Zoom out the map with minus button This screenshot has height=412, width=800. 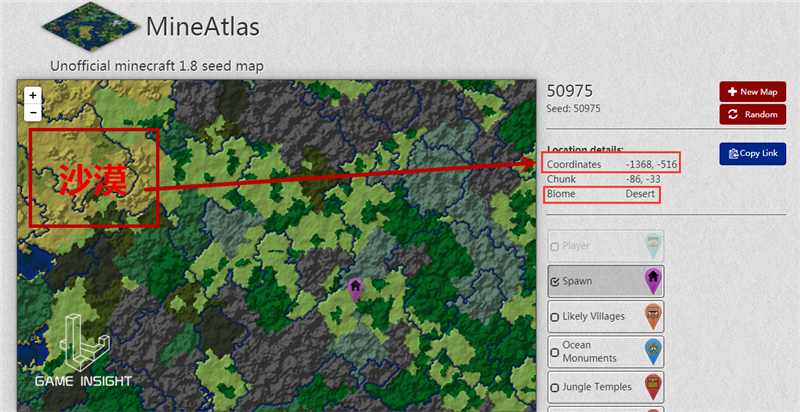tap(33, 112)
